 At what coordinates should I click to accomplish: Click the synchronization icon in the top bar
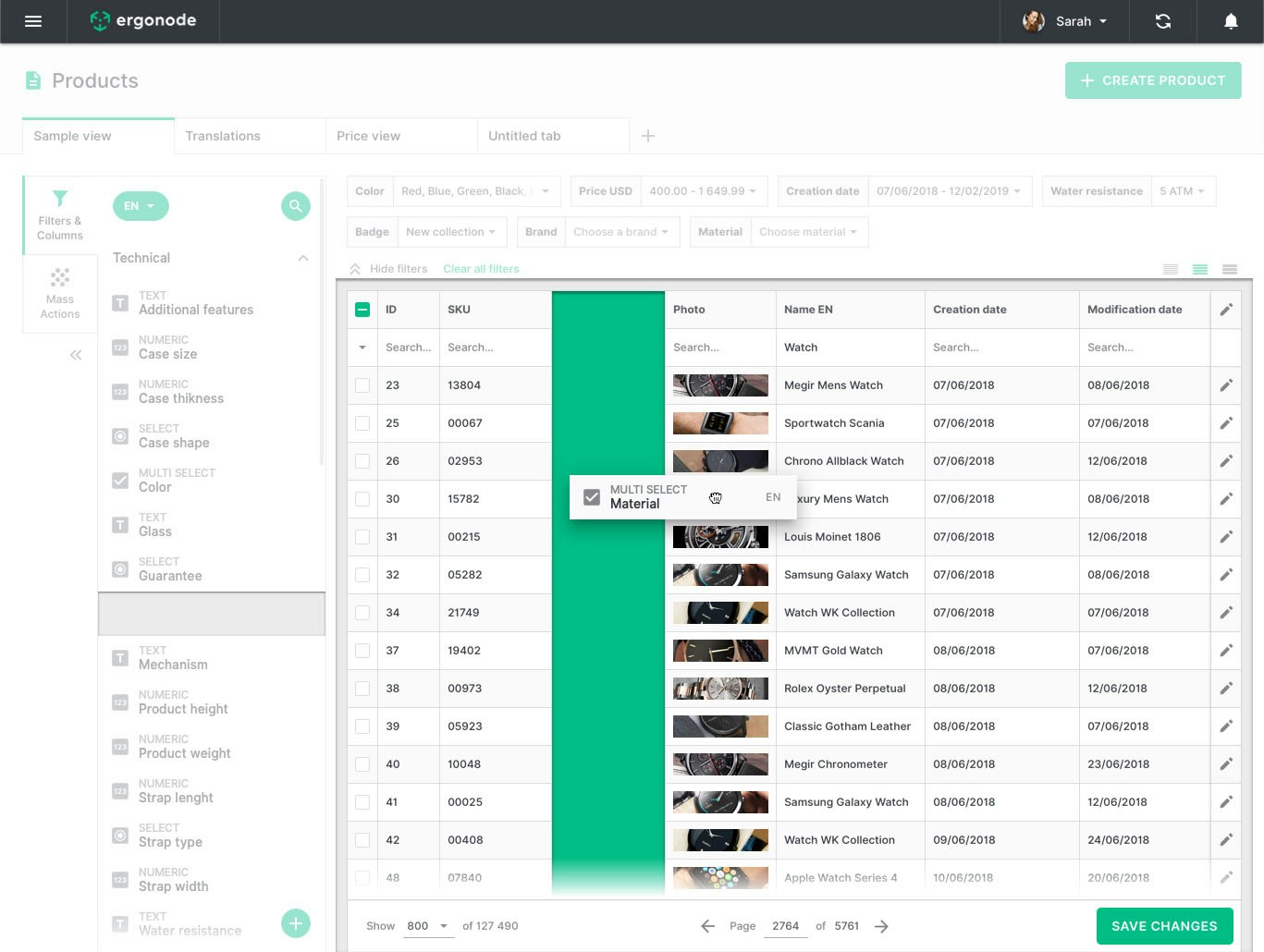pos(1162,21)
